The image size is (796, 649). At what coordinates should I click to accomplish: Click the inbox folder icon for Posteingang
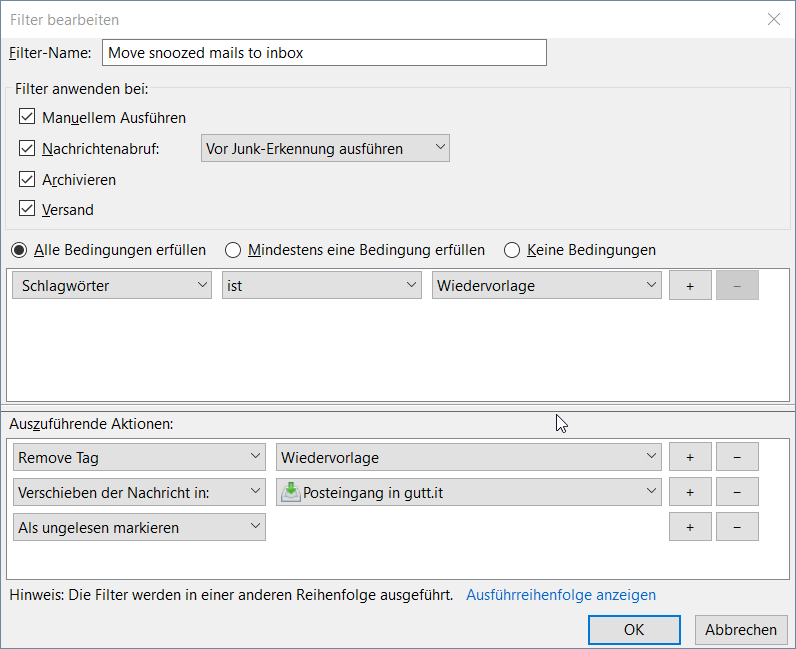point(290,492)
